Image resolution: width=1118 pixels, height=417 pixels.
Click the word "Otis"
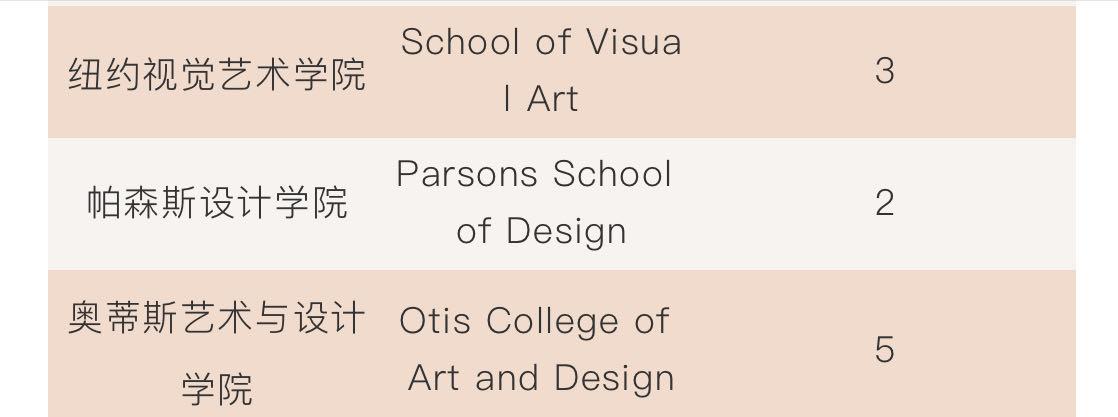pos(434,321)
